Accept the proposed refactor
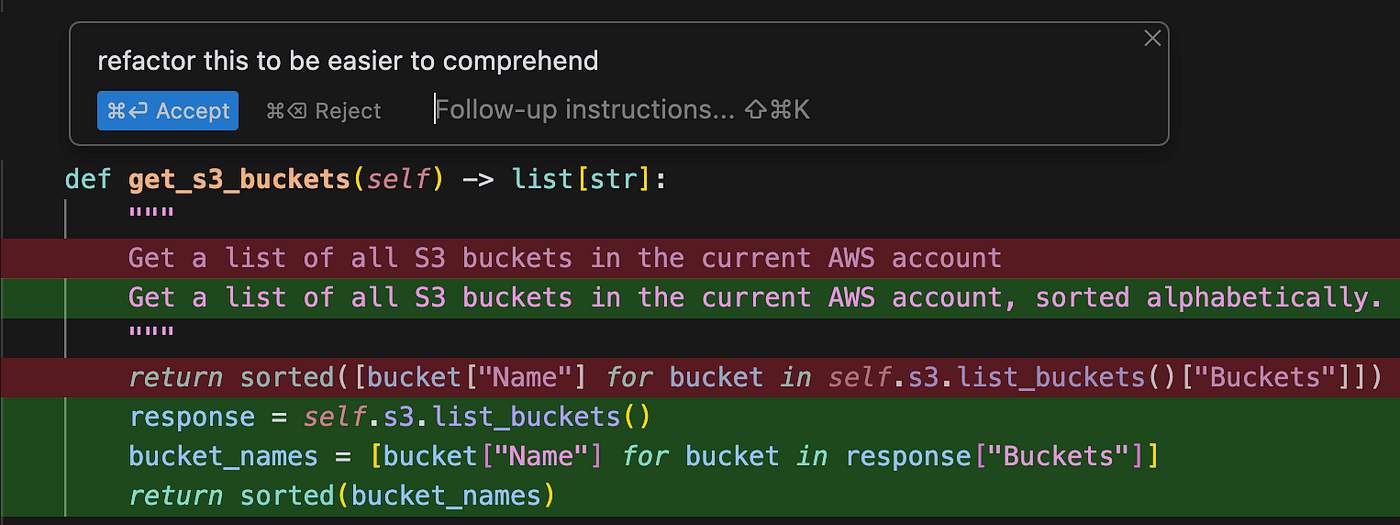 pos(168,111)
